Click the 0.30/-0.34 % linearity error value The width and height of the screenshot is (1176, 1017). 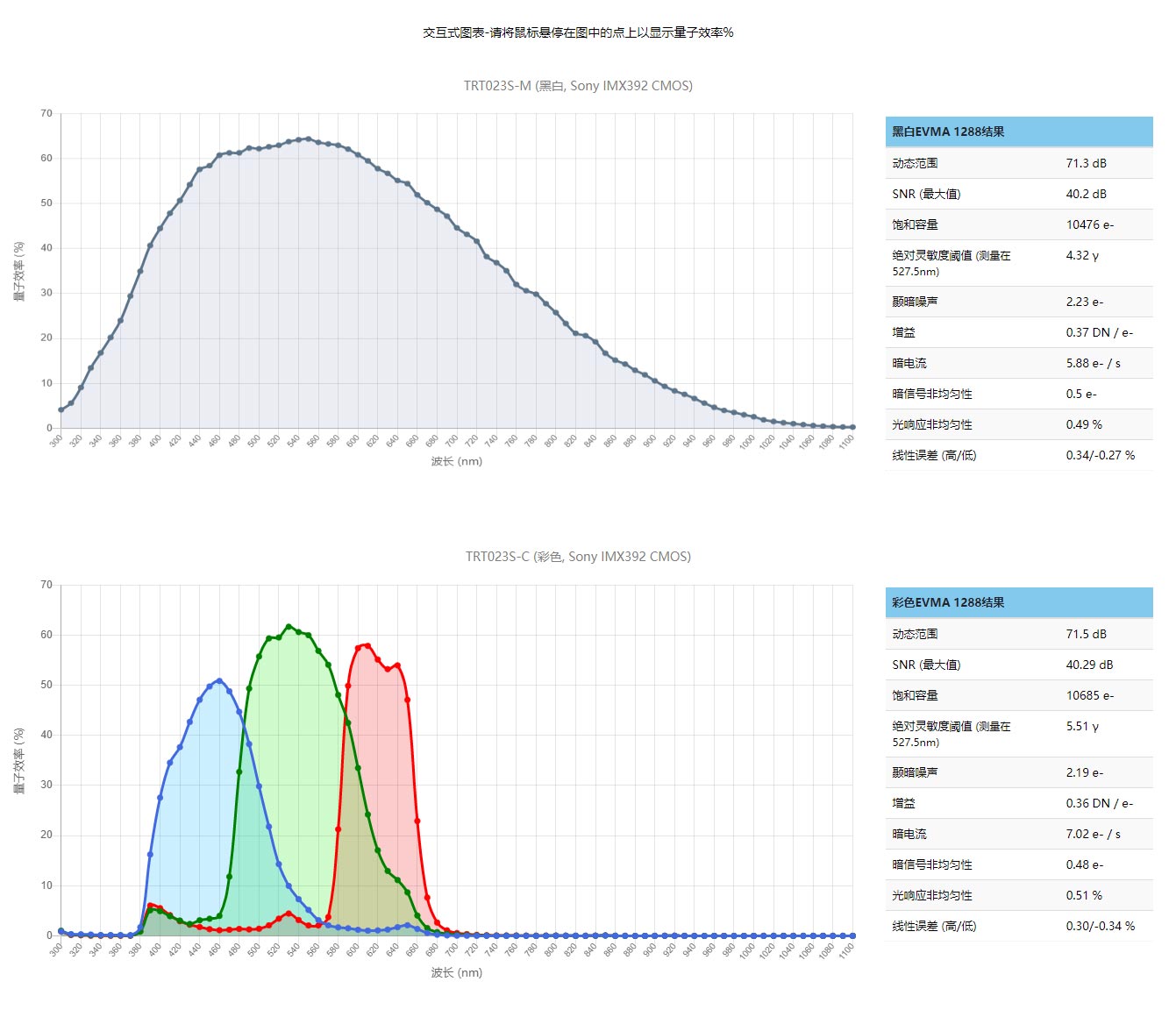tap(1100, 926)
